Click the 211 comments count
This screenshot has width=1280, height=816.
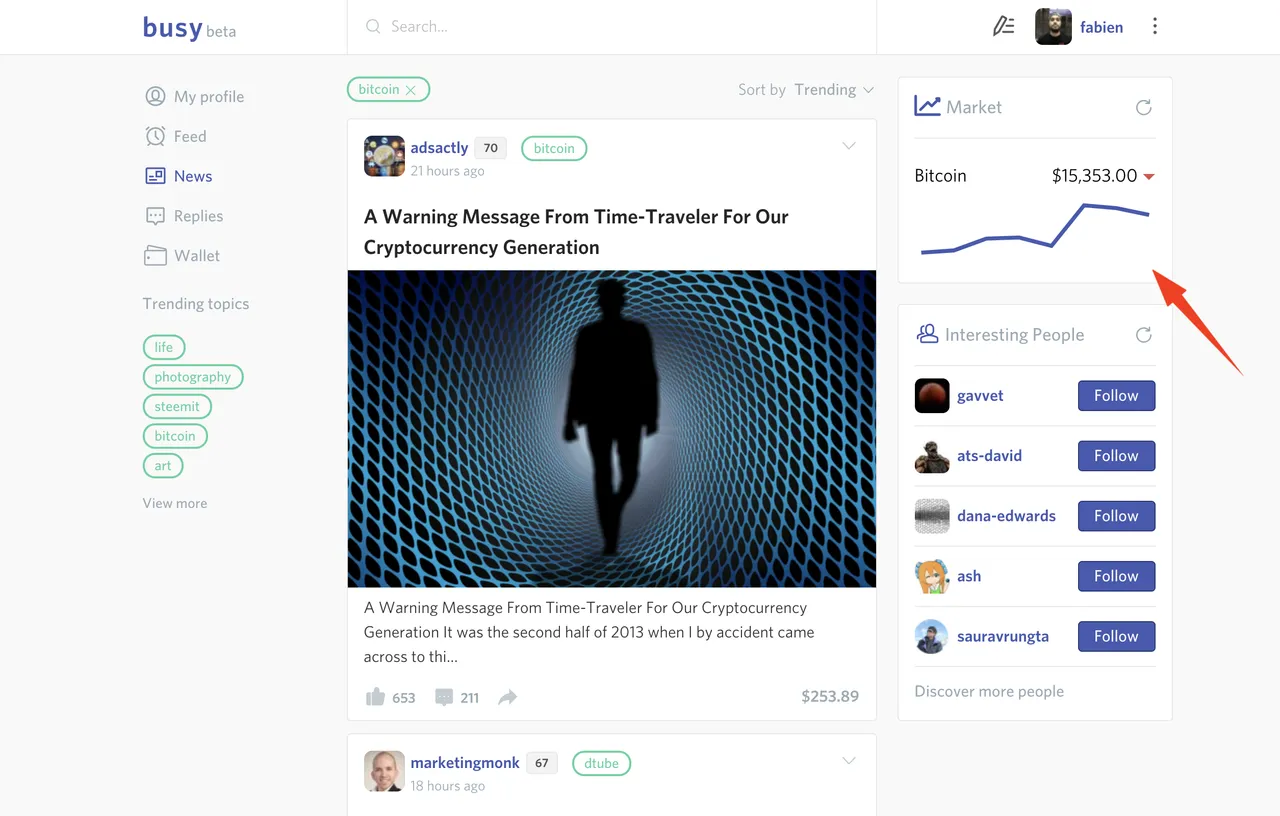point(470,698)
